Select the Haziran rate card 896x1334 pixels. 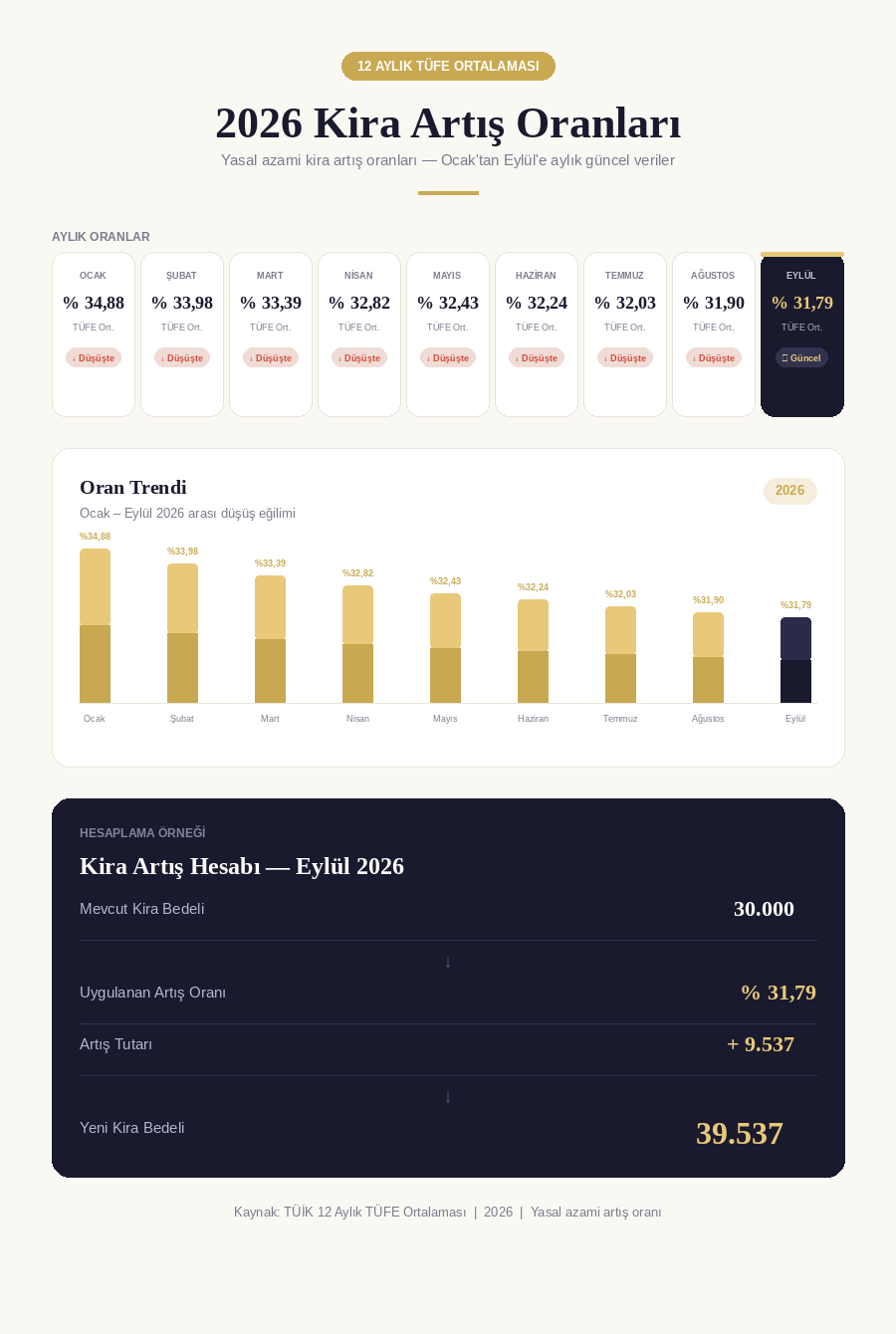[537, 334]
